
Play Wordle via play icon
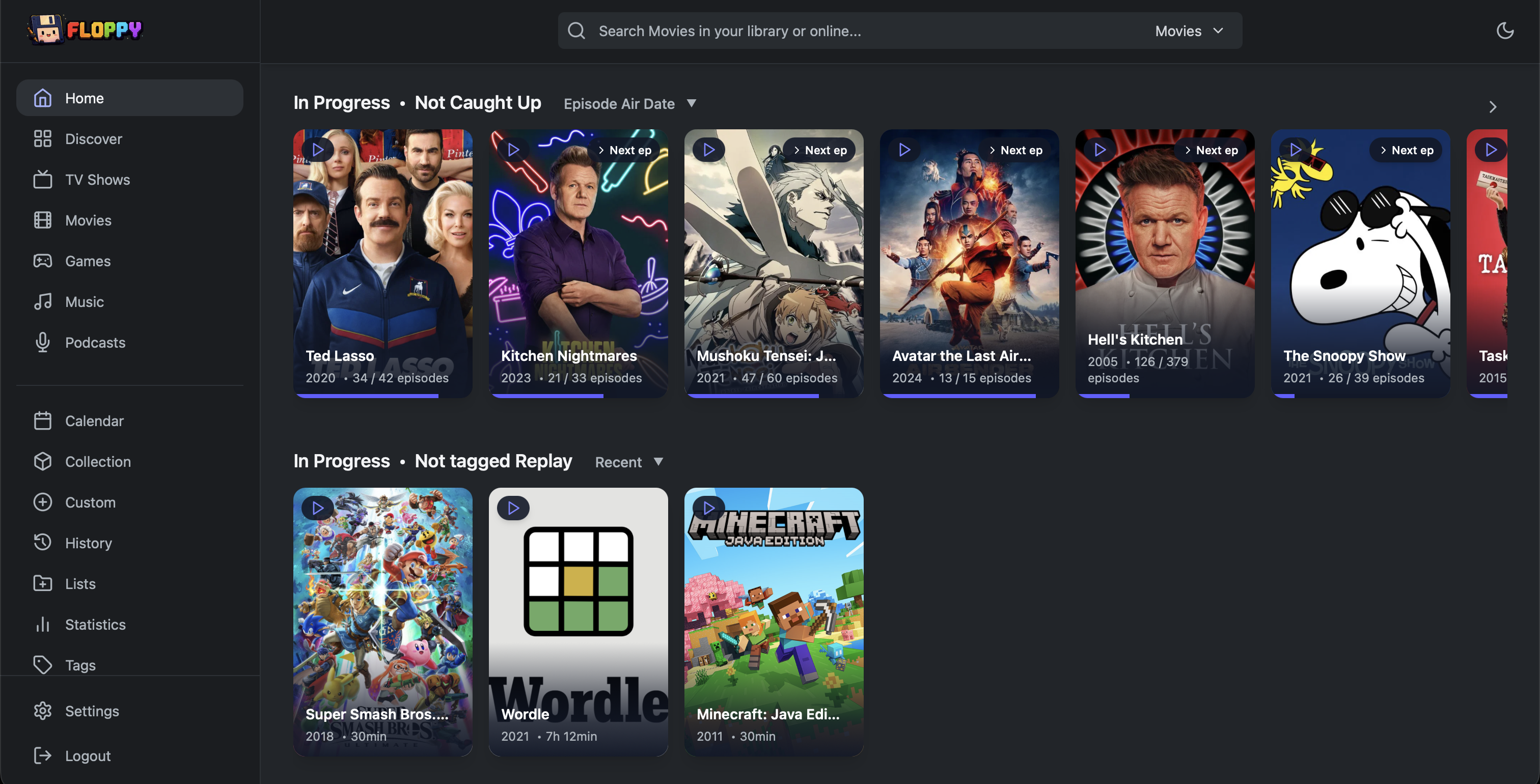[x=513, y=508]
